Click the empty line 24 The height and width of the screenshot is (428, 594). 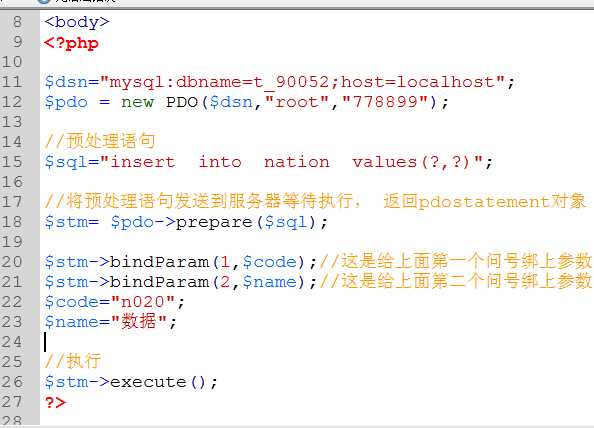303,342
